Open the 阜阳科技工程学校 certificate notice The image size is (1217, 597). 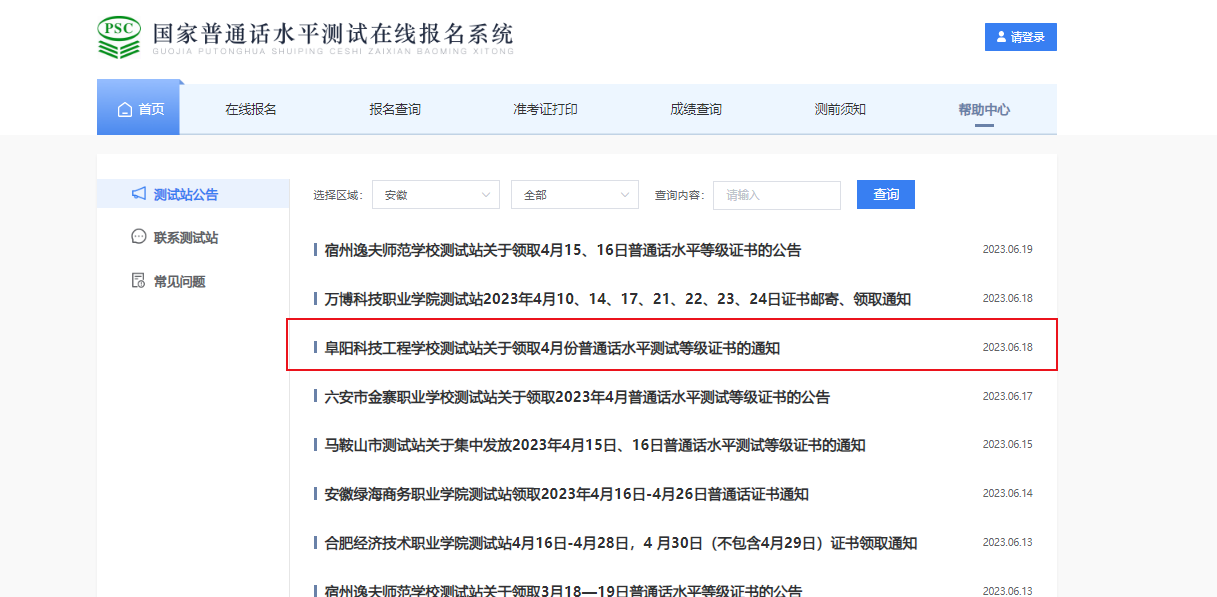552,348
